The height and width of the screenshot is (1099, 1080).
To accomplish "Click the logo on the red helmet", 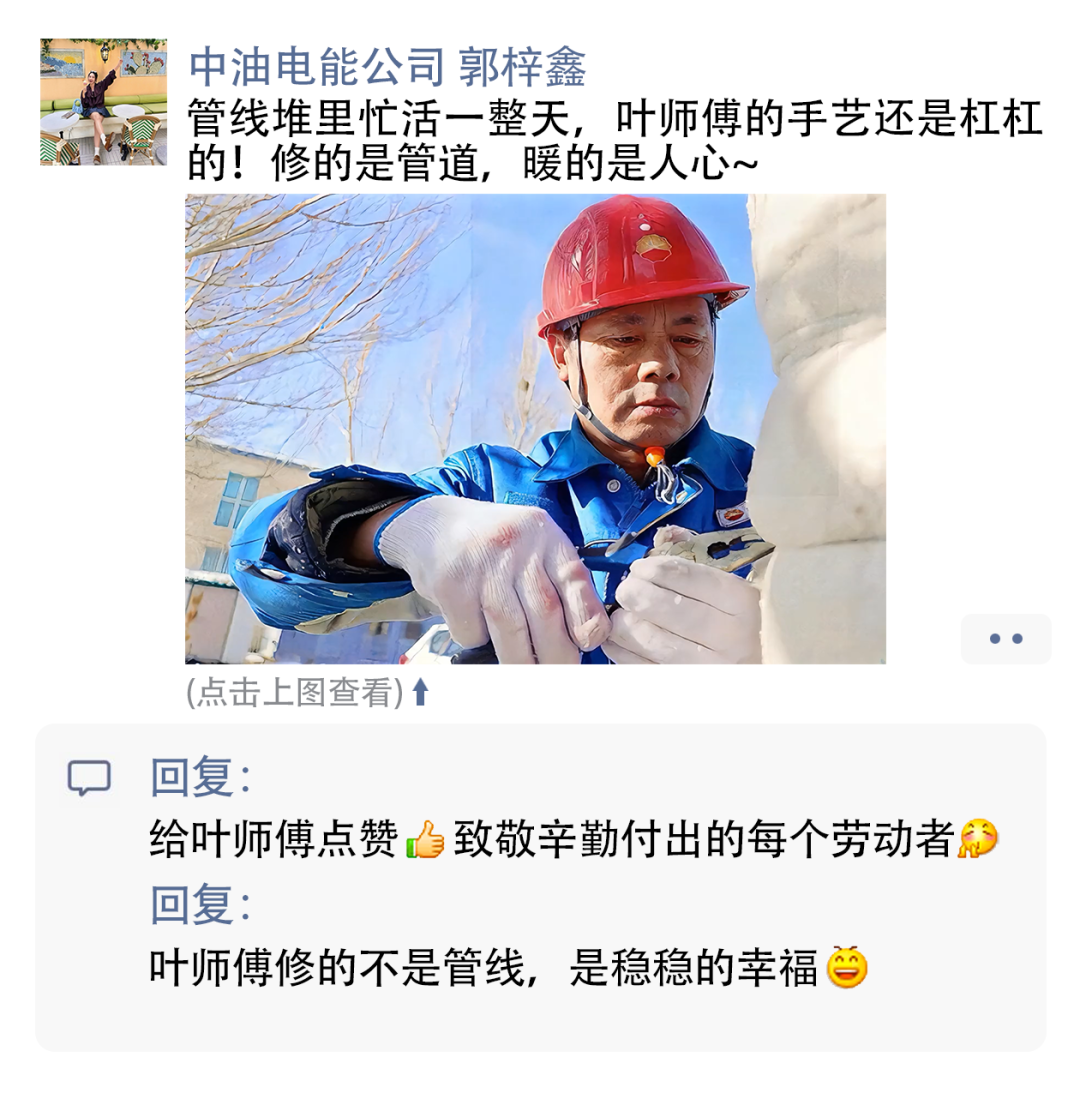I will tap(652, 246).
